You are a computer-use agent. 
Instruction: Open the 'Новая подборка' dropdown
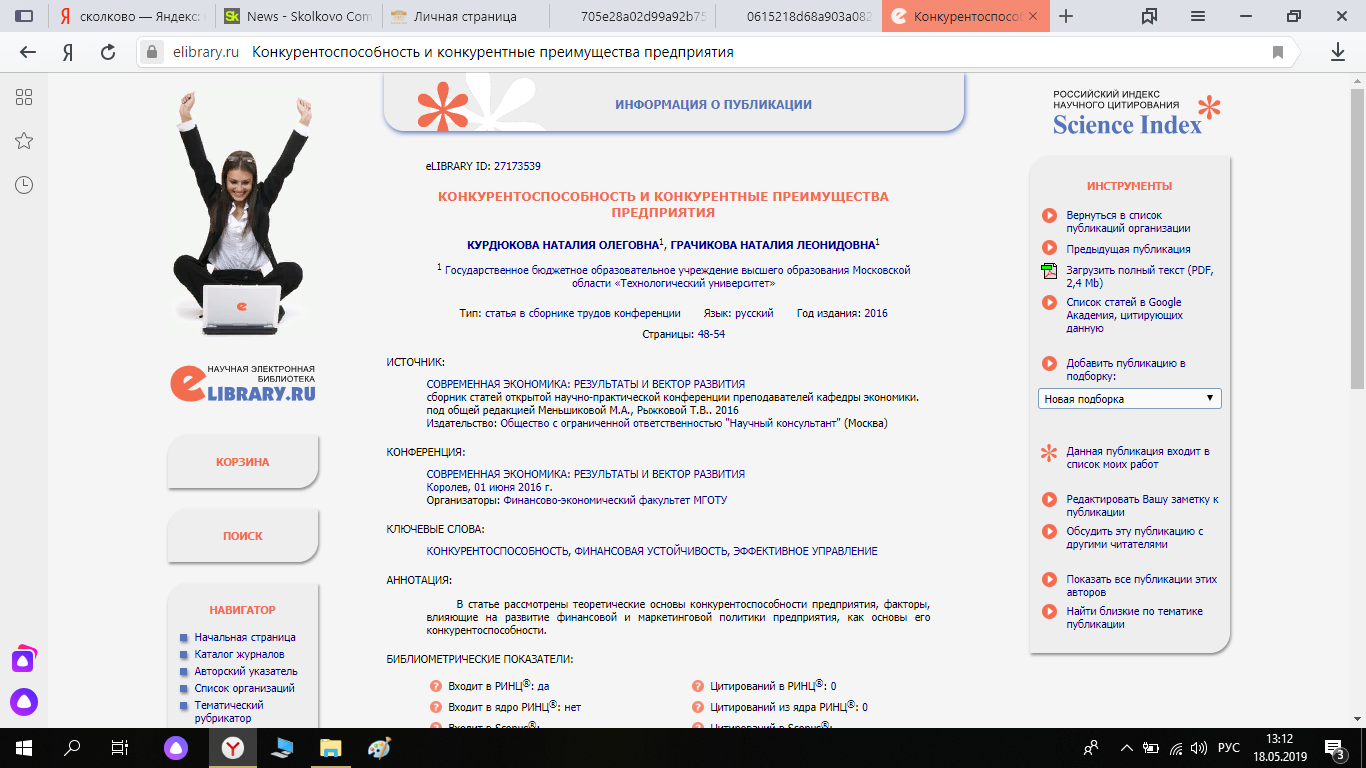(x=1129, y=399)
